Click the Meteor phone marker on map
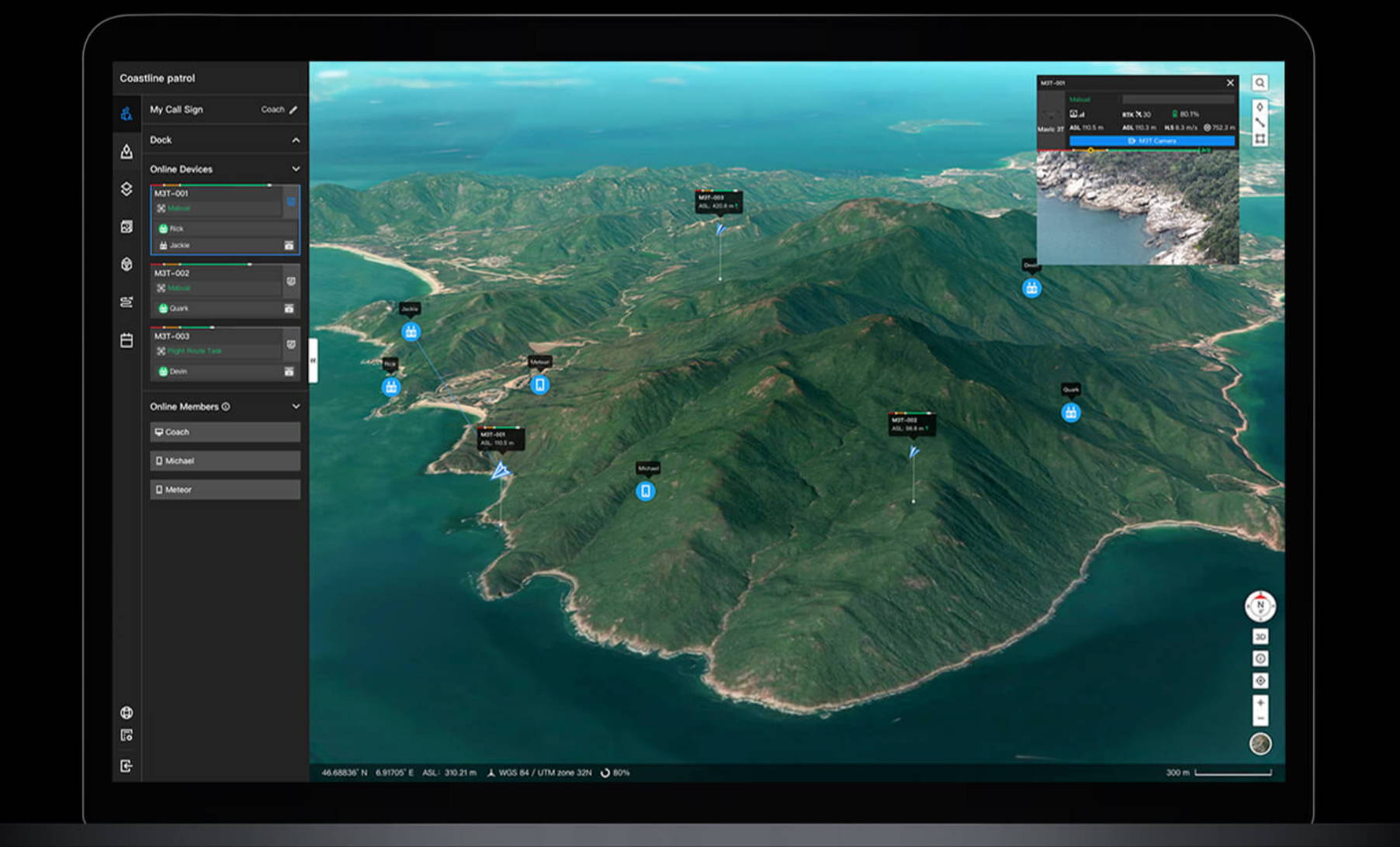The width and height of the screenshot is (1400, 847). [540, 385]
